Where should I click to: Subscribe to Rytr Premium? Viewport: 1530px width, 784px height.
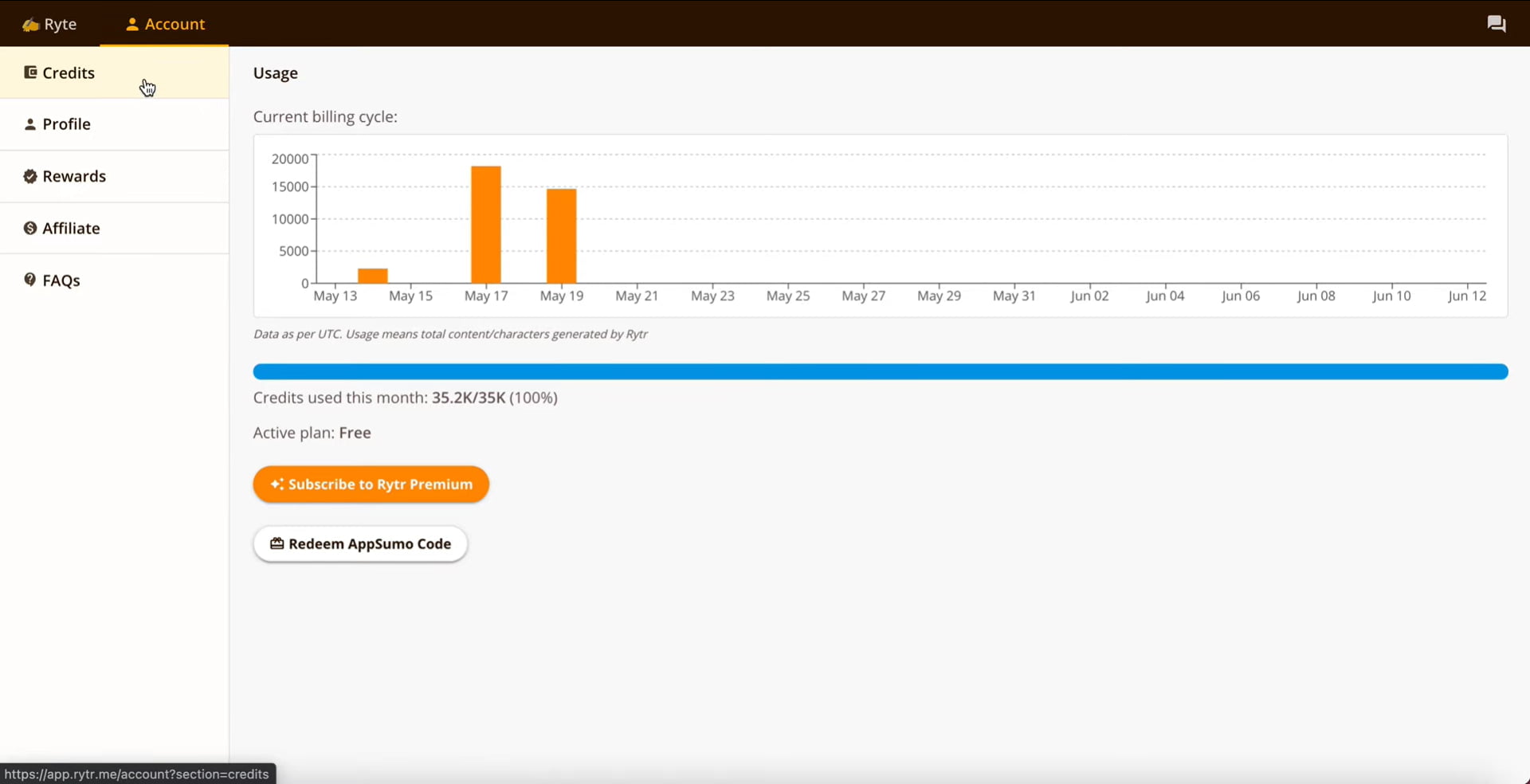(x=371, y=484)
